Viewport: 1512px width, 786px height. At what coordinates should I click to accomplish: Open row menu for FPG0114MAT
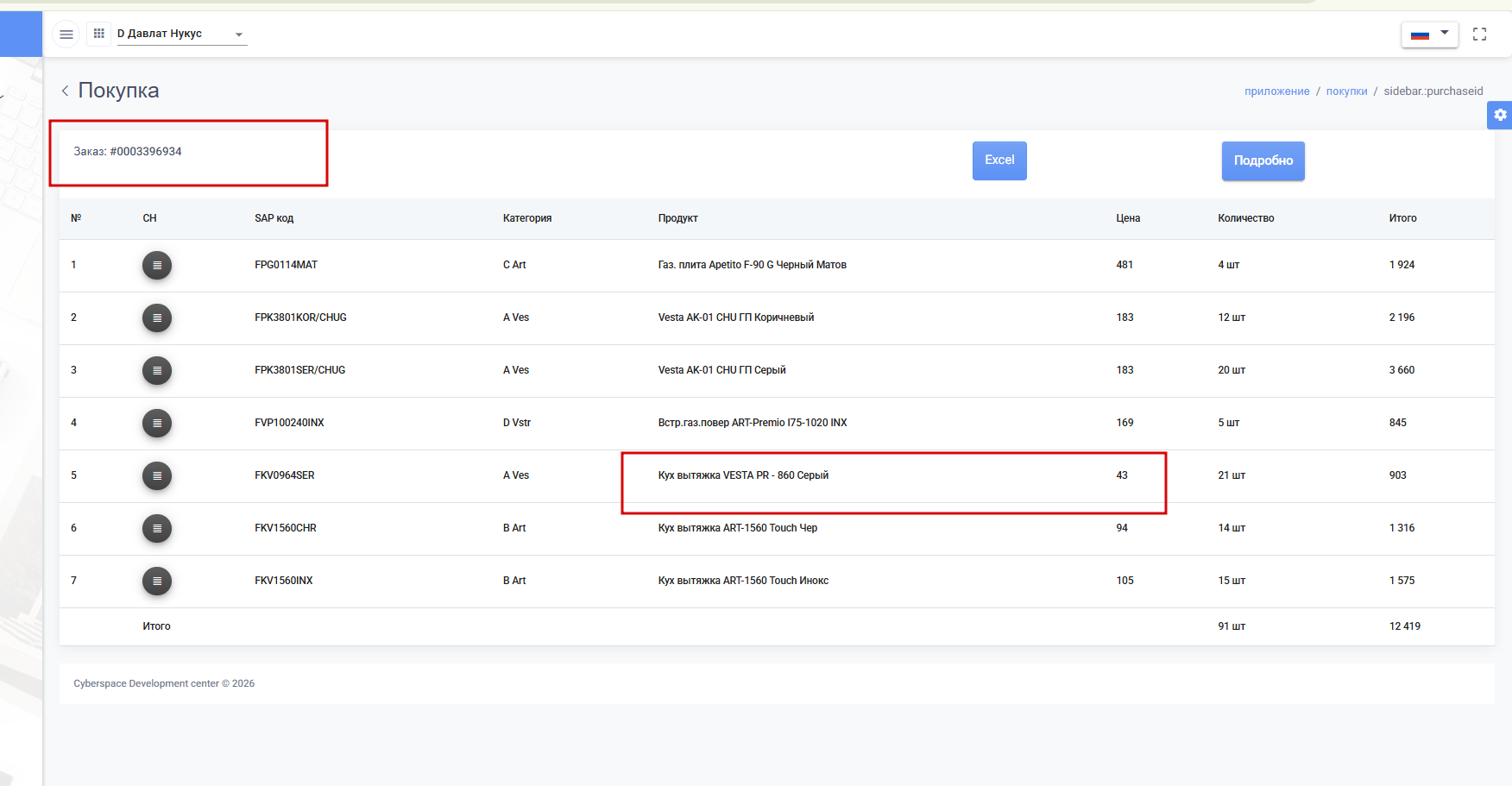(157, 265)
